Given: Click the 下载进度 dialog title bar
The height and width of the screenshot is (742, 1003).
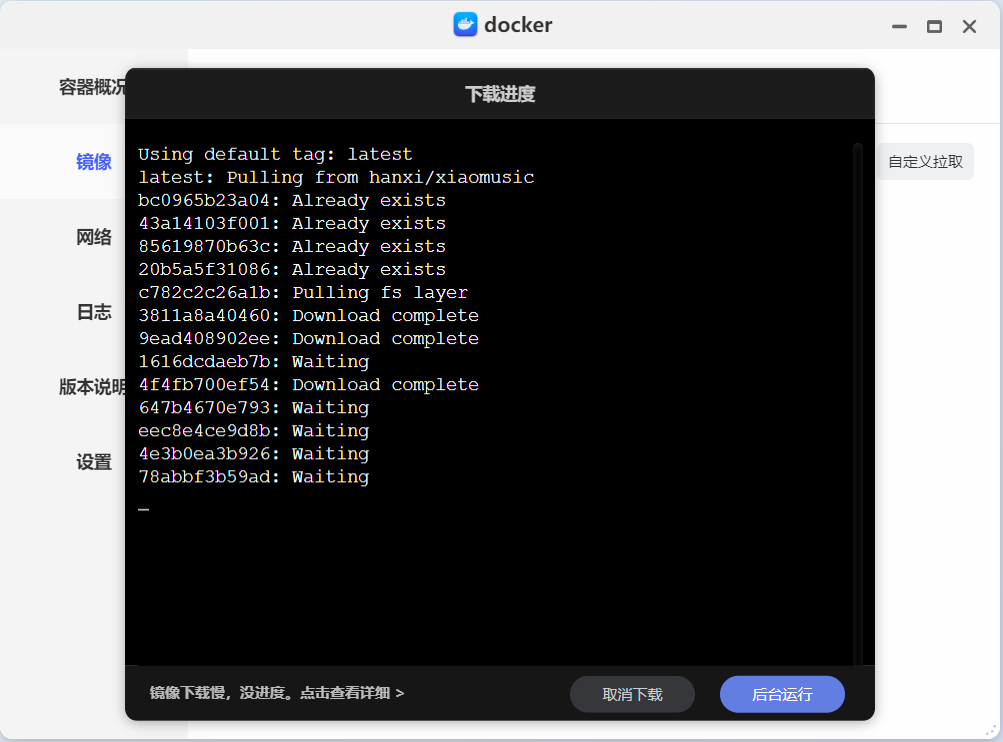Looking at the screenshot, I should click(x=500, y=94).
